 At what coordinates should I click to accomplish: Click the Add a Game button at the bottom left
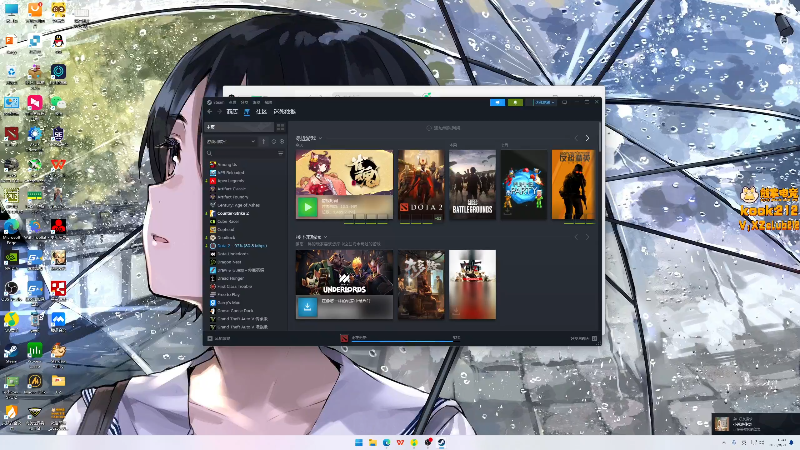[x=219, y=338]
